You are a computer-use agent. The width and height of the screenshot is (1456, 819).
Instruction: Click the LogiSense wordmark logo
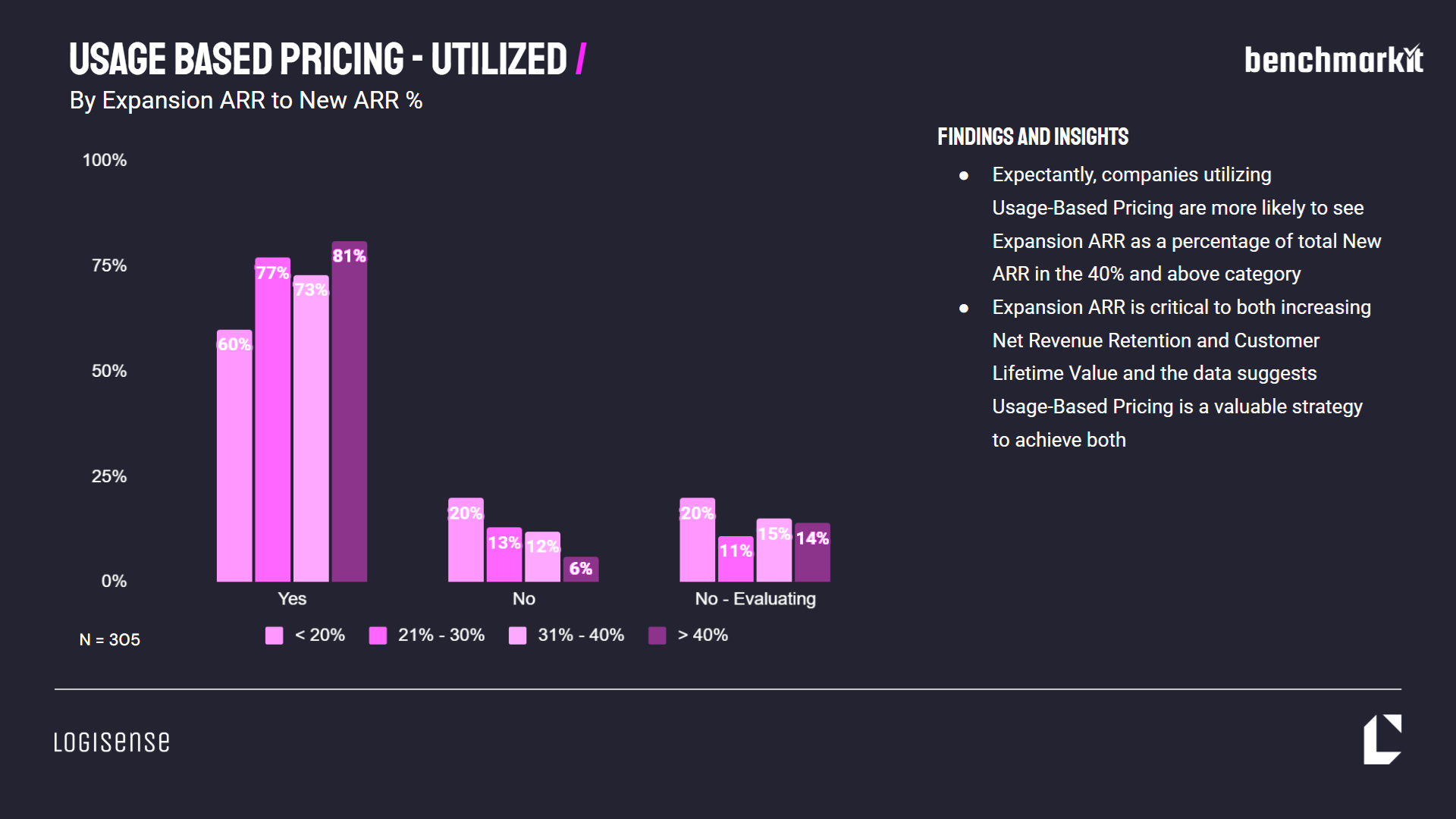(x=111, y=742)
